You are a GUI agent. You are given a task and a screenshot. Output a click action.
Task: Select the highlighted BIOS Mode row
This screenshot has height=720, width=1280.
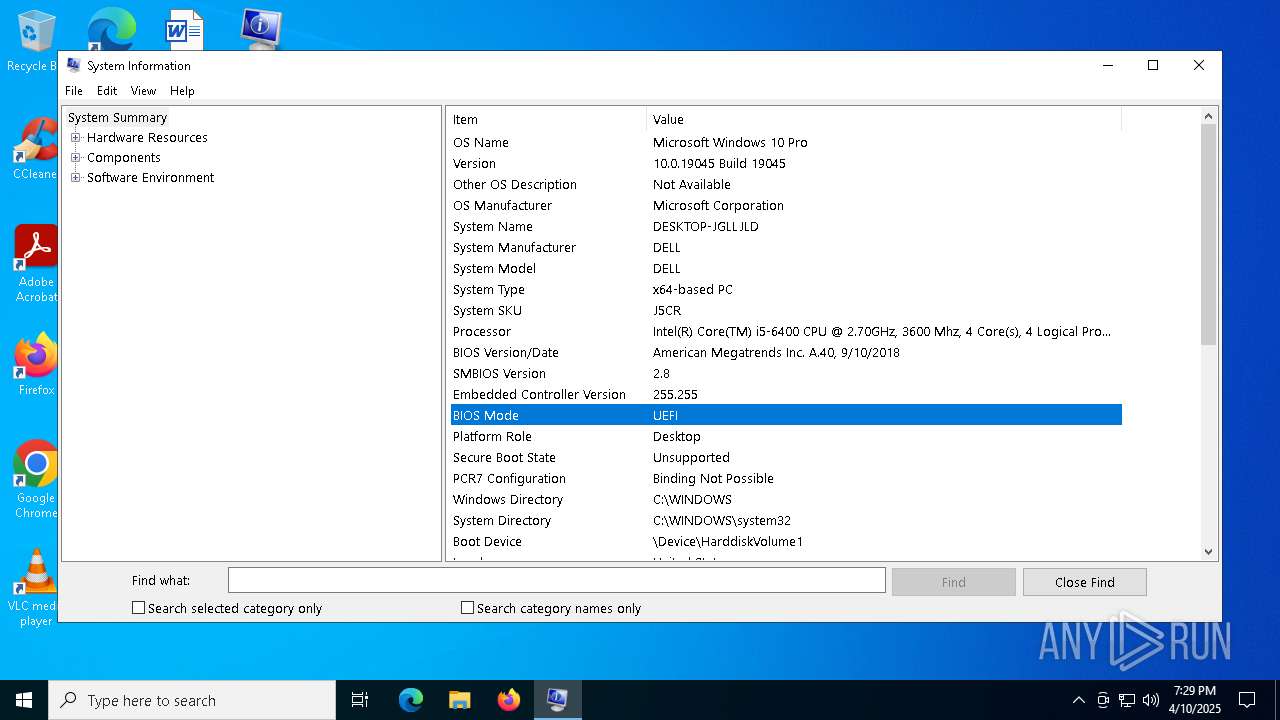tap(786, 415)
